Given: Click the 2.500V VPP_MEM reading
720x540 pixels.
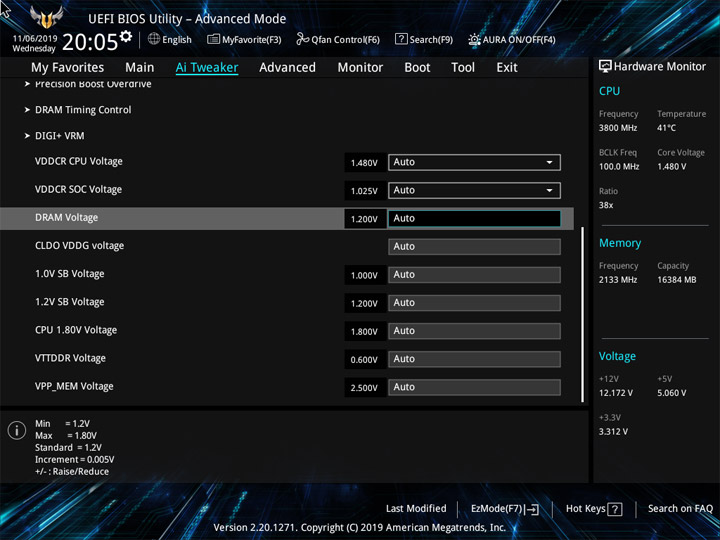Looking at the screenshot, I should tap(364, 388).
